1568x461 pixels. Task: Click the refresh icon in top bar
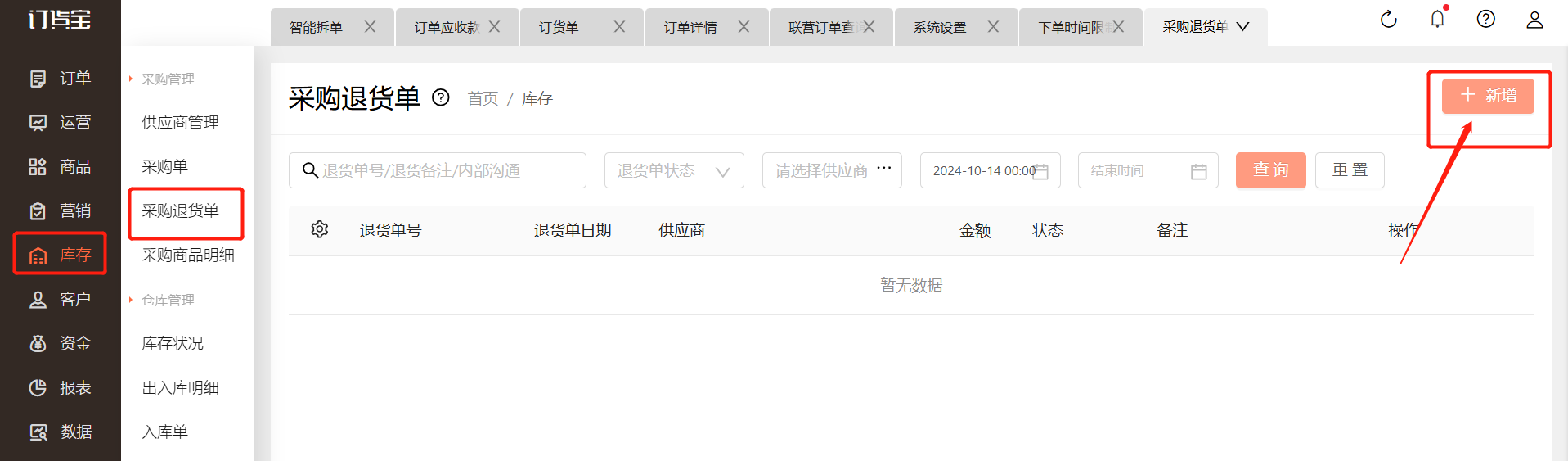[x=1388, y=20]
